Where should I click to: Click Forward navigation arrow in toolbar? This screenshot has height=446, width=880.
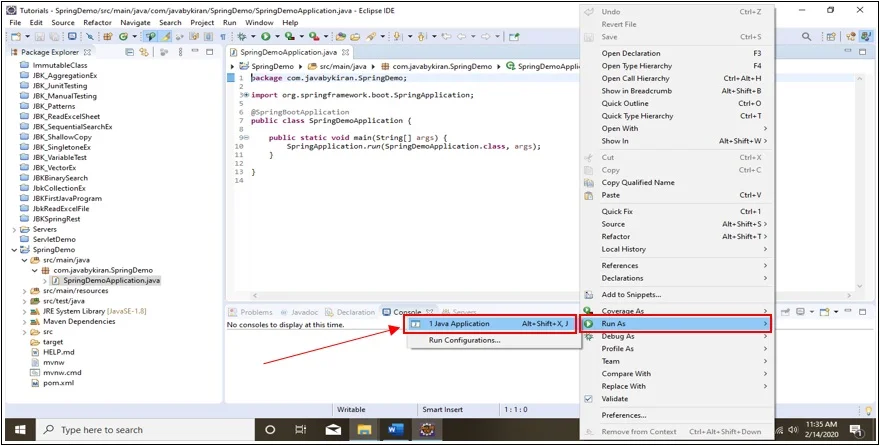486,36
